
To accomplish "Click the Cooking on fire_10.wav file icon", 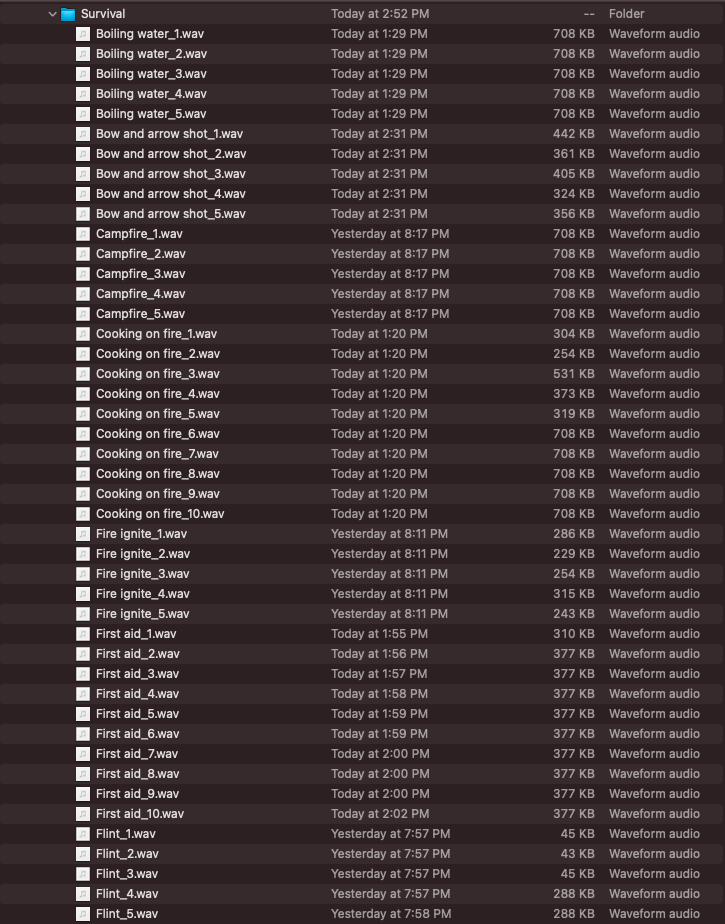I will coord(83,514).
